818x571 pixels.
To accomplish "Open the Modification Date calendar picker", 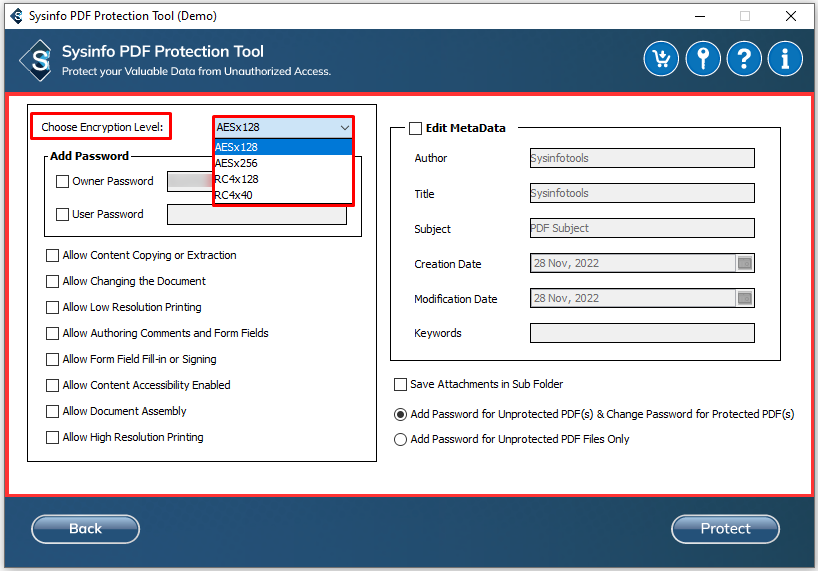I will [x=744, y=299].
